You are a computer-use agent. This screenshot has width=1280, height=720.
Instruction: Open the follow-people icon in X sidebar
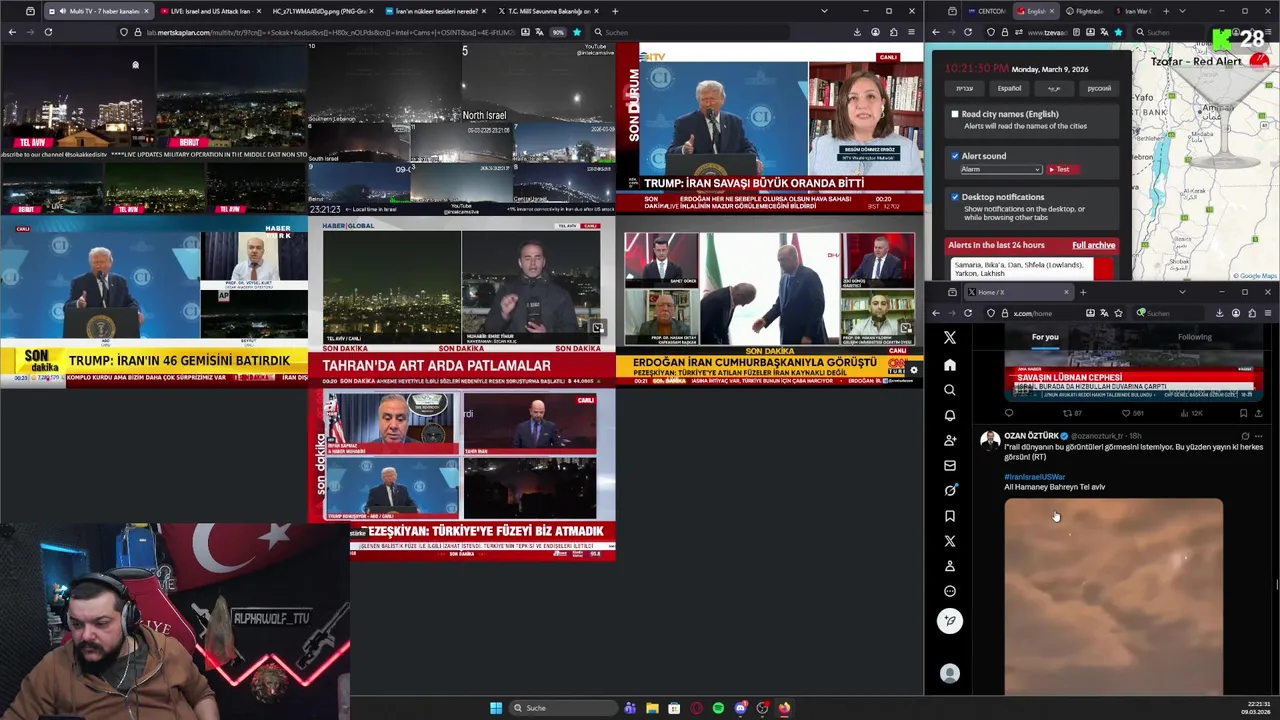[950, 440]
